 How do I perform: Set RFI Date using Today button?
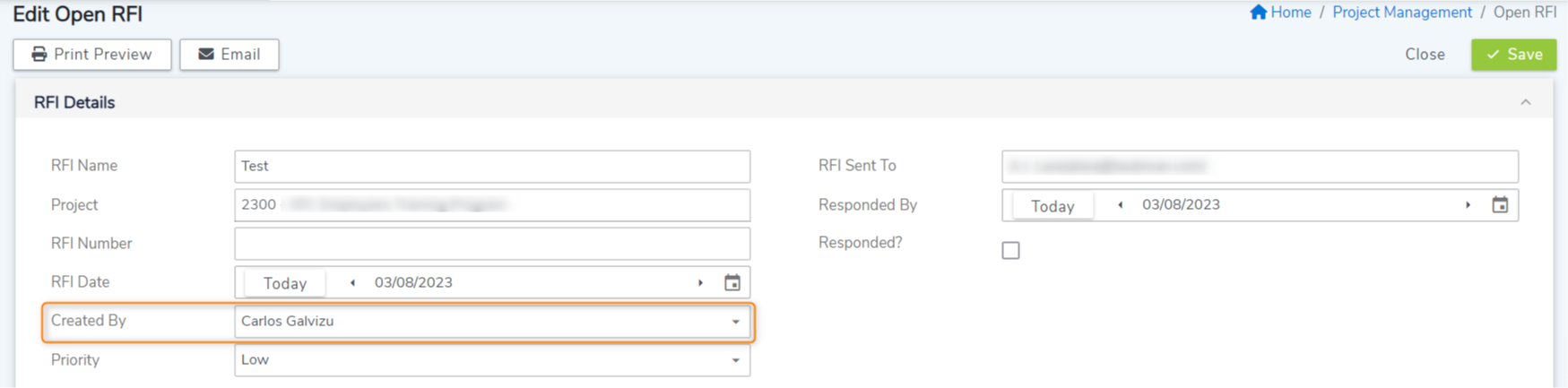(x=285, y=283)
